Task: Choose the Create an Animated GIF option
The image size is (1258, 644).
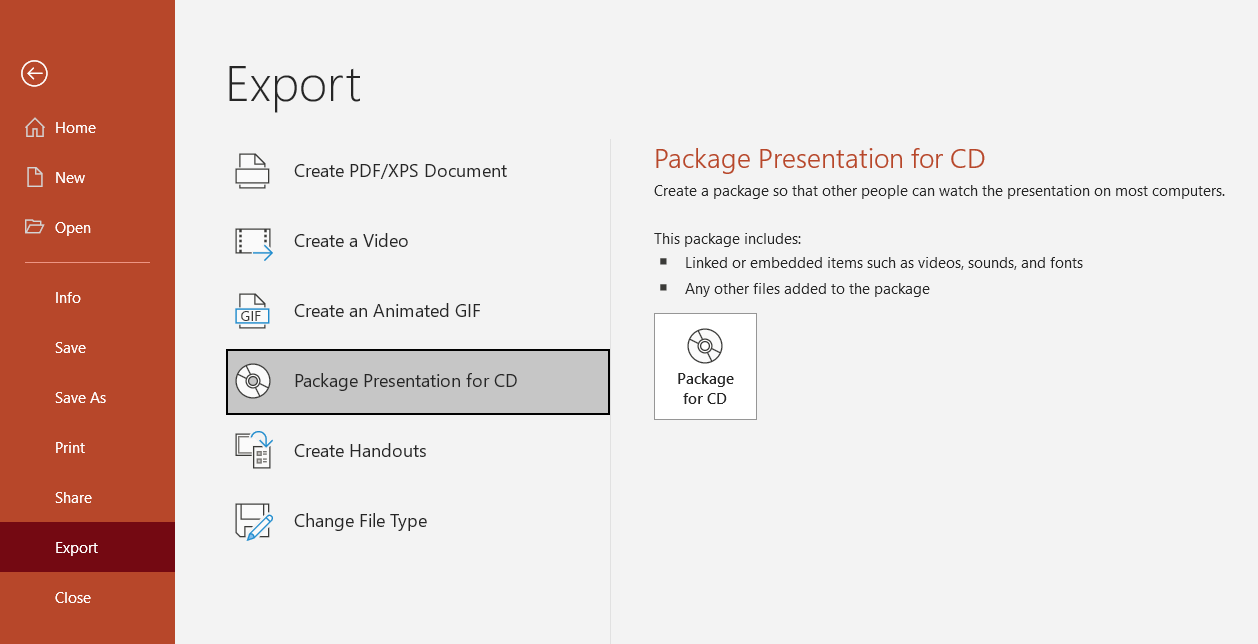Action: [418, 311]
